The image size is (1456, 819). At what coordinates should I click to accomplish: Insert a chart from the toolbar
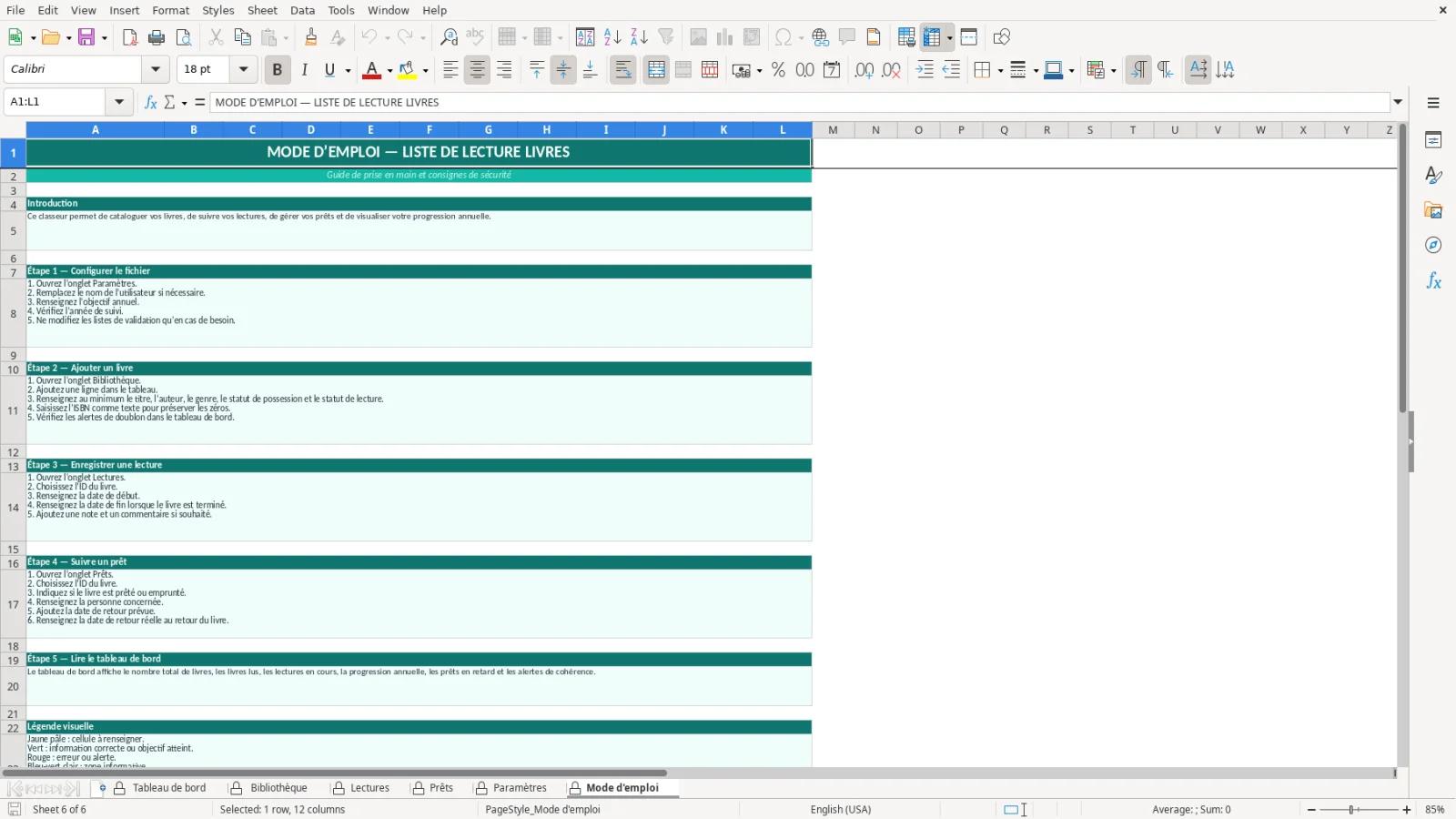pos(725,37)
